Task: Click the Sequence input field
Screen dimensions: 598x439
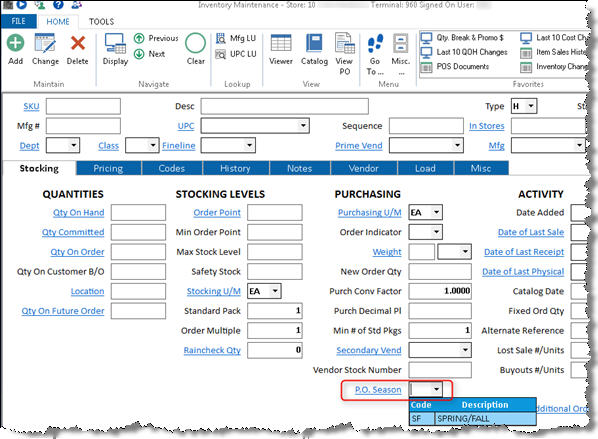Action: click(426, 126)
